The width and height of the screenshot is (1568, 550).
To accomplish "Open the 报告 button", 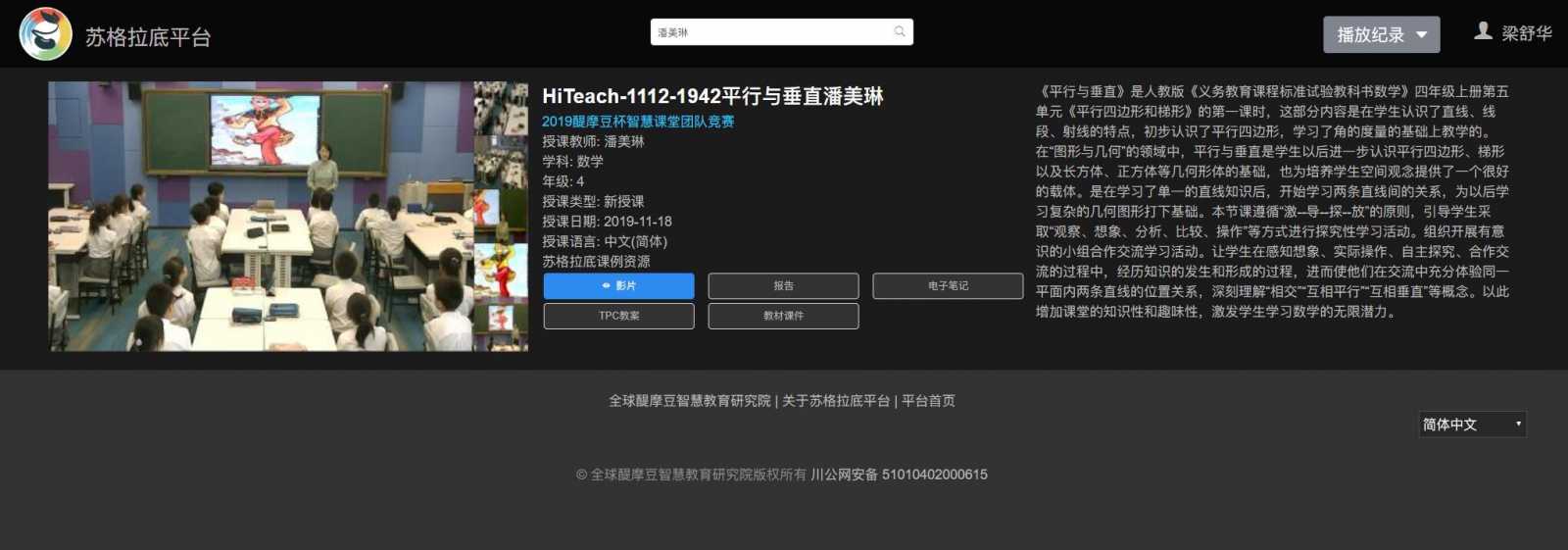I will pos(783,286).
